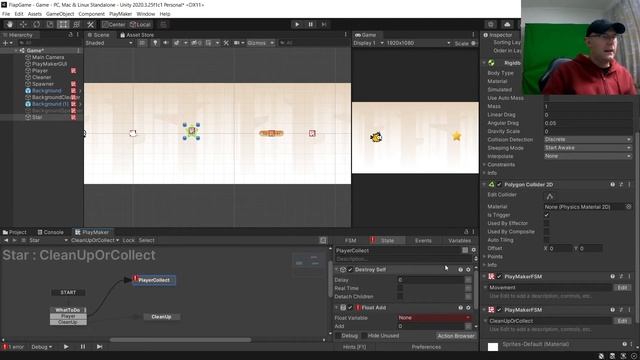Switch to the PlayMaker Variables tab

pyautogui.click(x=459, y=240)
